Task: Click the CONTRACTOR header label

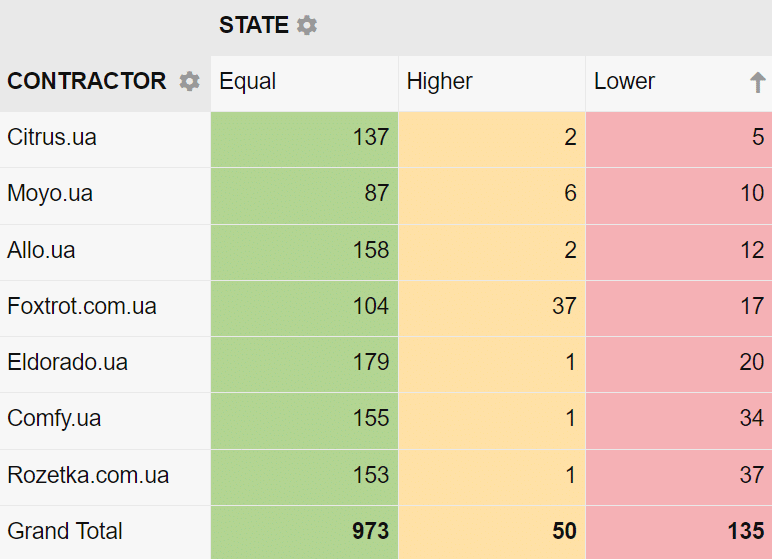Action: pos(87,82)
